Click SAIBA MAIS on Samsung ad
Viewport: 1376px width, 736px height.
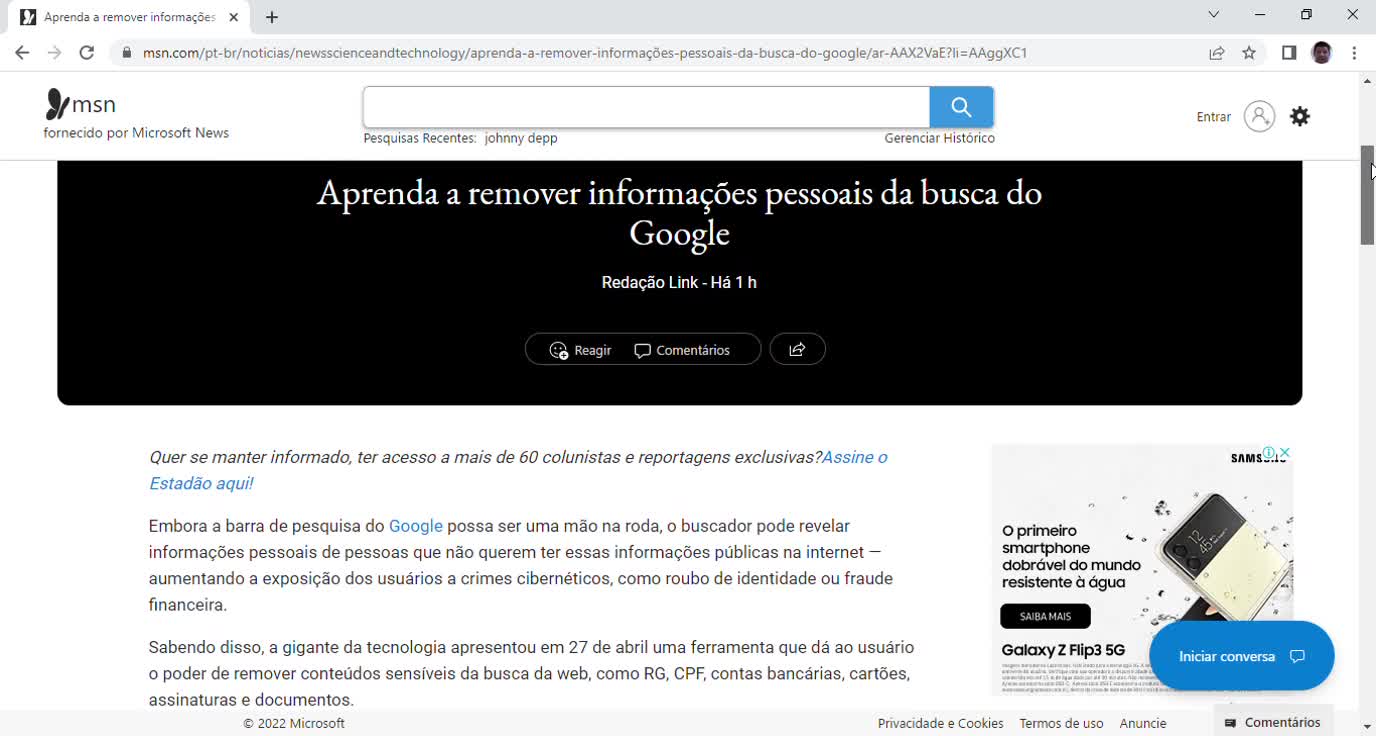coord(1045,616)
